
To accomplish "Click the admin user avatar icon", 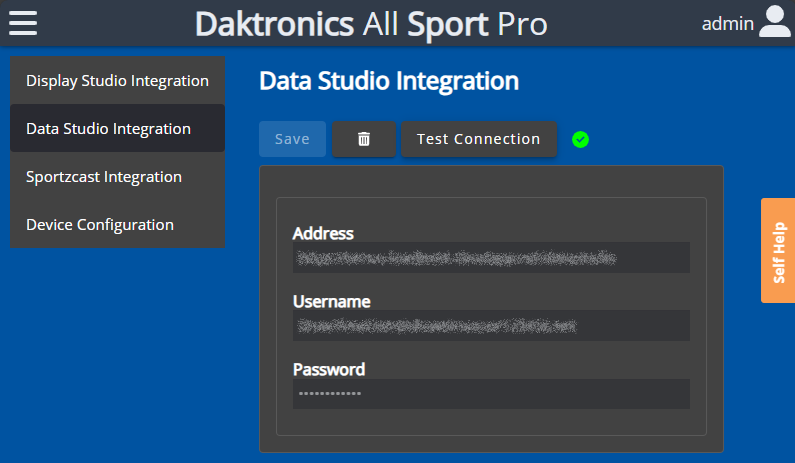I will pyautogui.click(x=774, y=22).
